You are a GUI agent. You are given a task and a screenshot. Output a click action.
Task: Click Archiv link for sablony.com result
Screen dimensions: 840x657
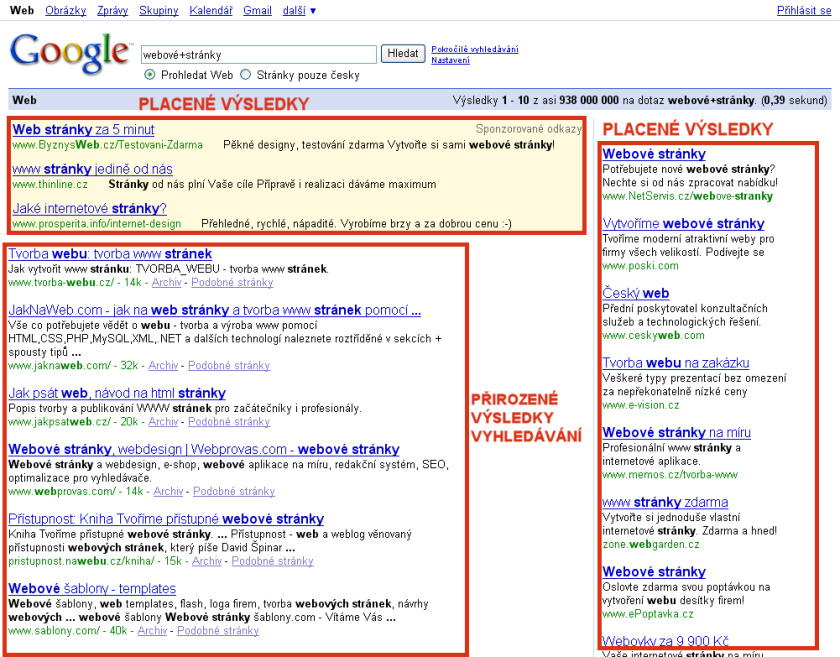tap(152, 631)
